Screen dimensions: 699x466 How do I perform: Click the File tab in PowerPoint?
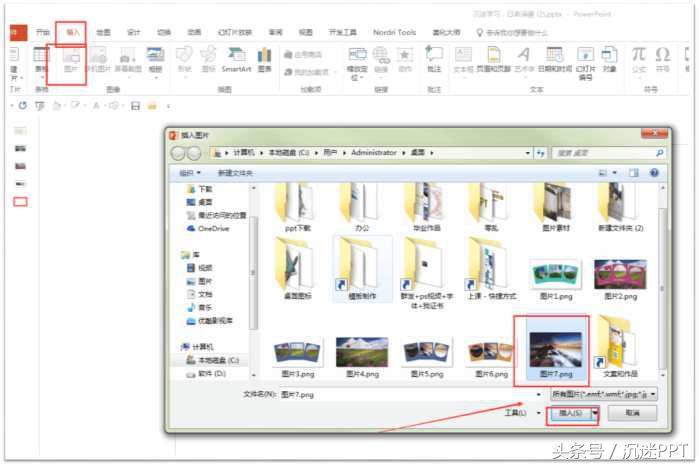pyautogui.click(x=18, y=33)
